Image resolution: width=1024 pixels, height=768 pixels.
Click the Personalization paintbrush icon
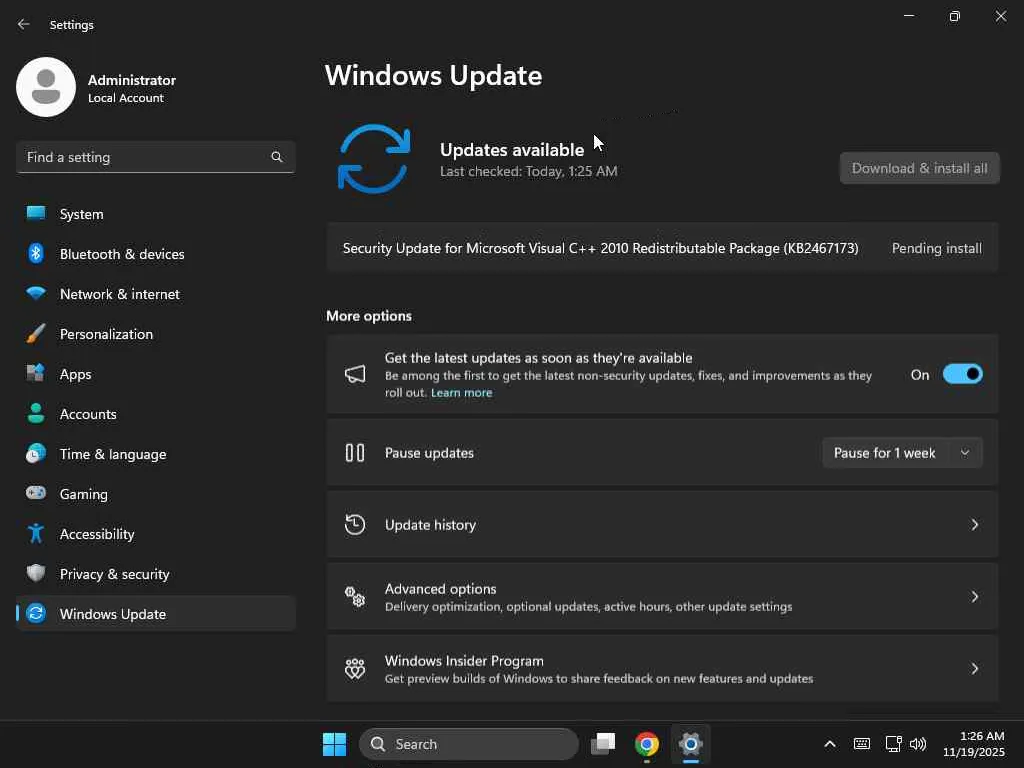pyautogui.click(x=36, y=334)
